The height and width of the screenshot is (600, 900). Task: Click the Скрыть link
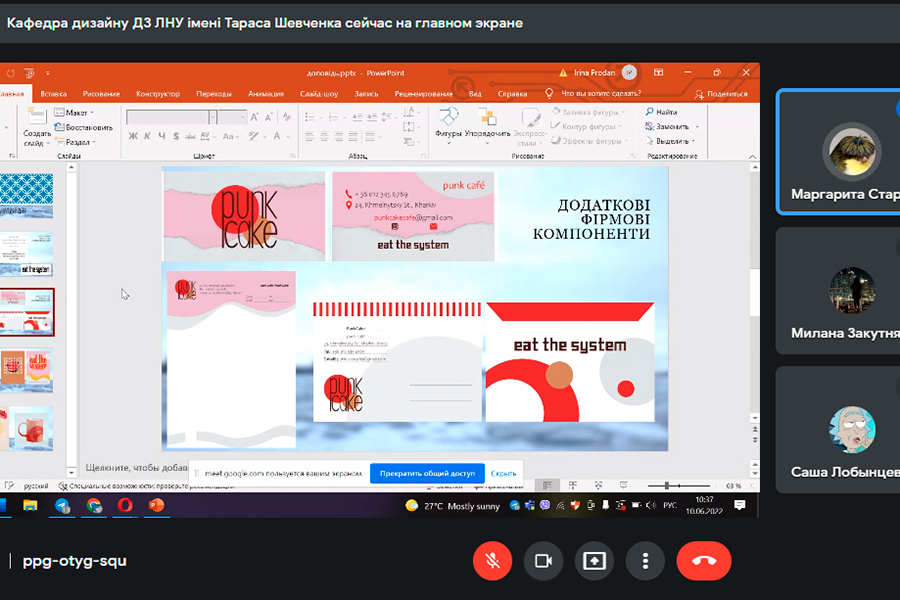504,474
